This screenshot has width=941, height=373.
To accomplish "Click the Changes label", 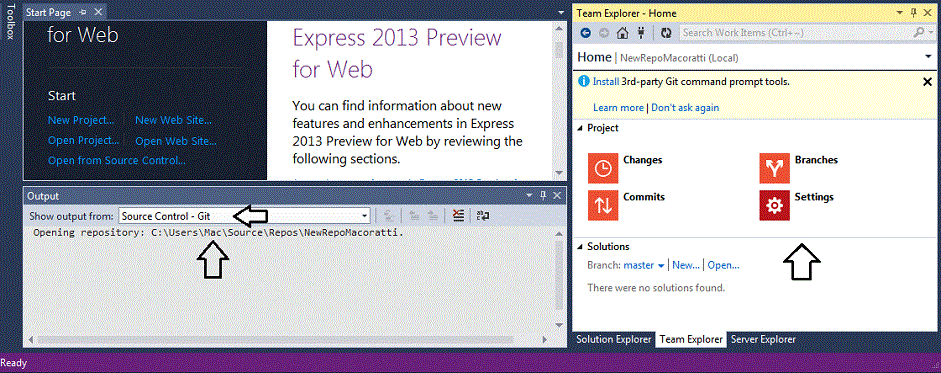I will pos(643,160).
